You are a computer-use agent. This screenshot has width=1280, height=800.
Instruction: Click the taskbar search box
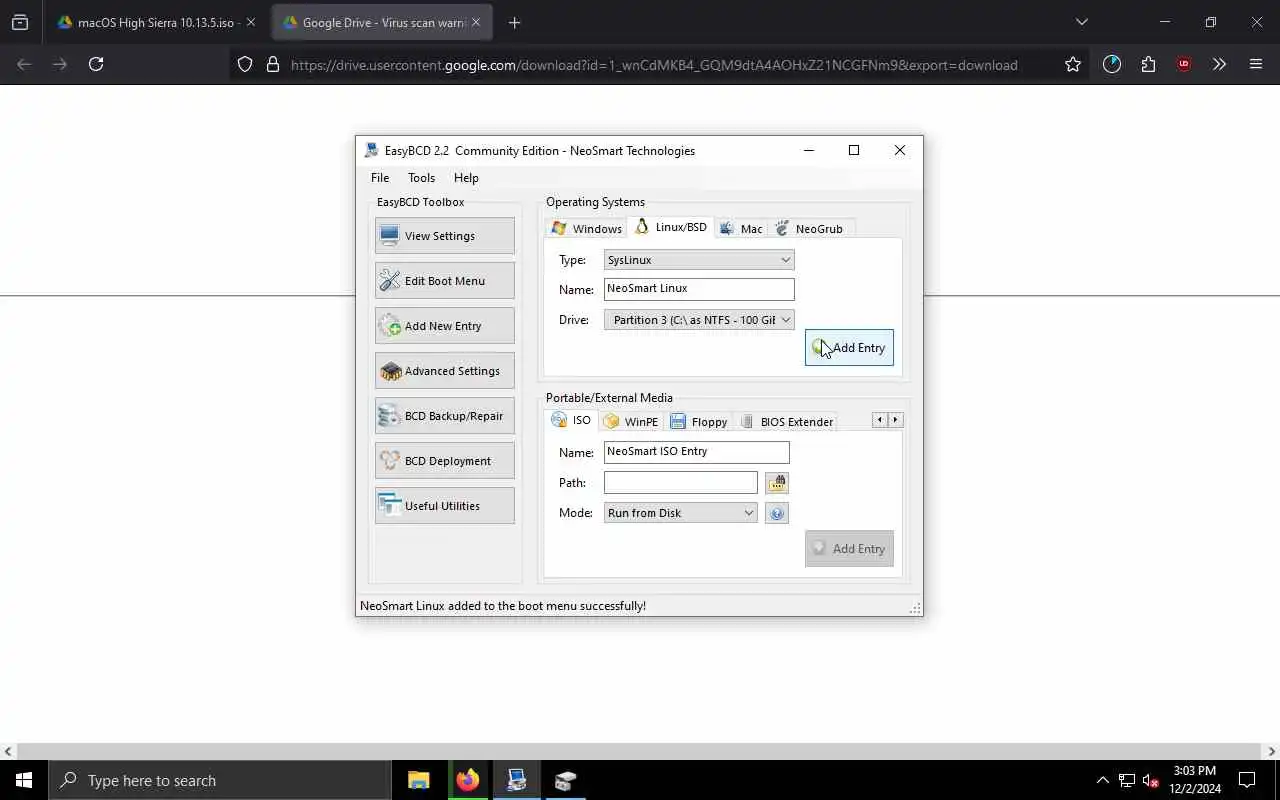tap(220, 781)
